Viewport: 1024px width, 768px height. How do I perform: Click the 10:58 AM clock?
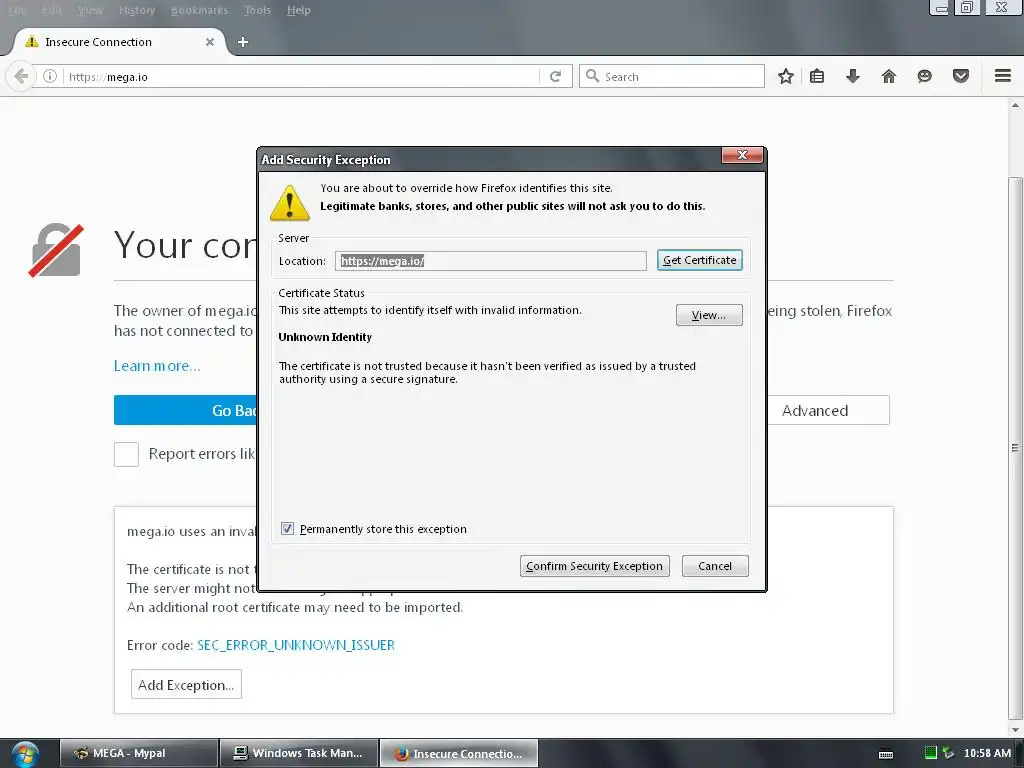click(987, 753)
